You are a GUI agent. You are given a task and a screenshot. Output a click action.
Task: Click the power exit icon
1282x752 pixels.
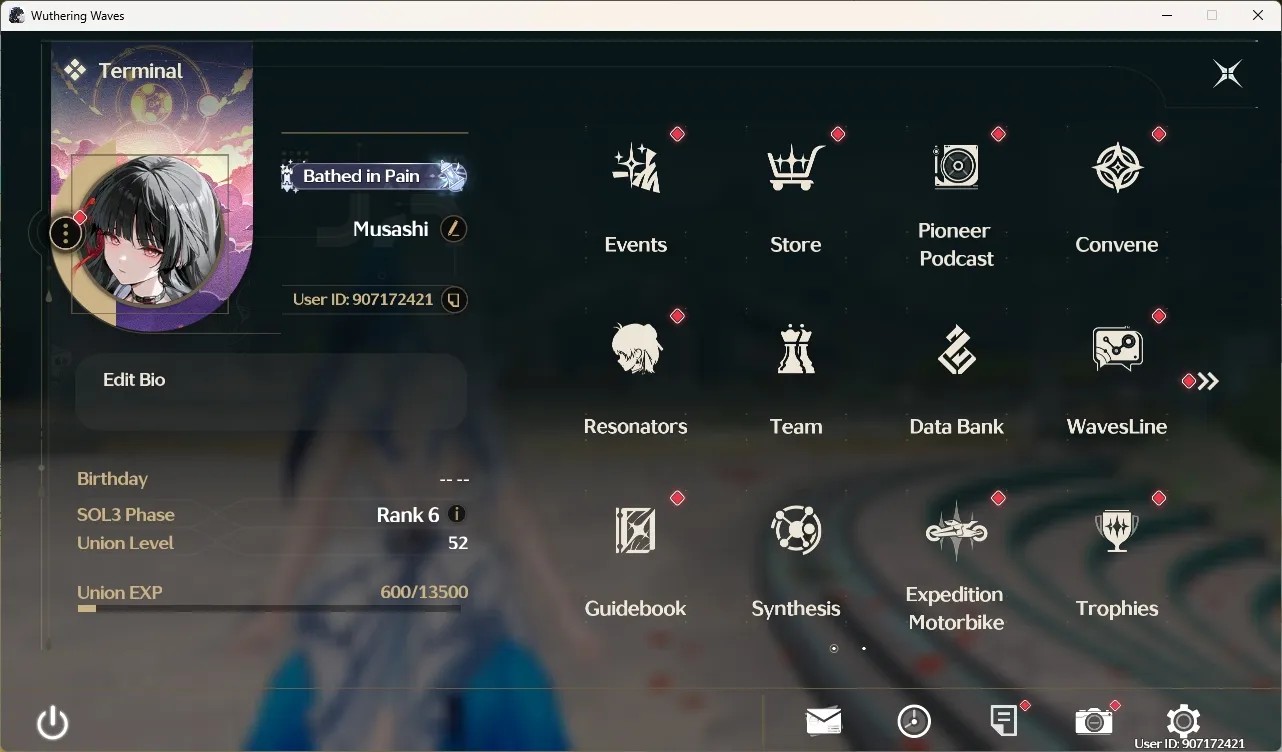click(x=52, y=722)
